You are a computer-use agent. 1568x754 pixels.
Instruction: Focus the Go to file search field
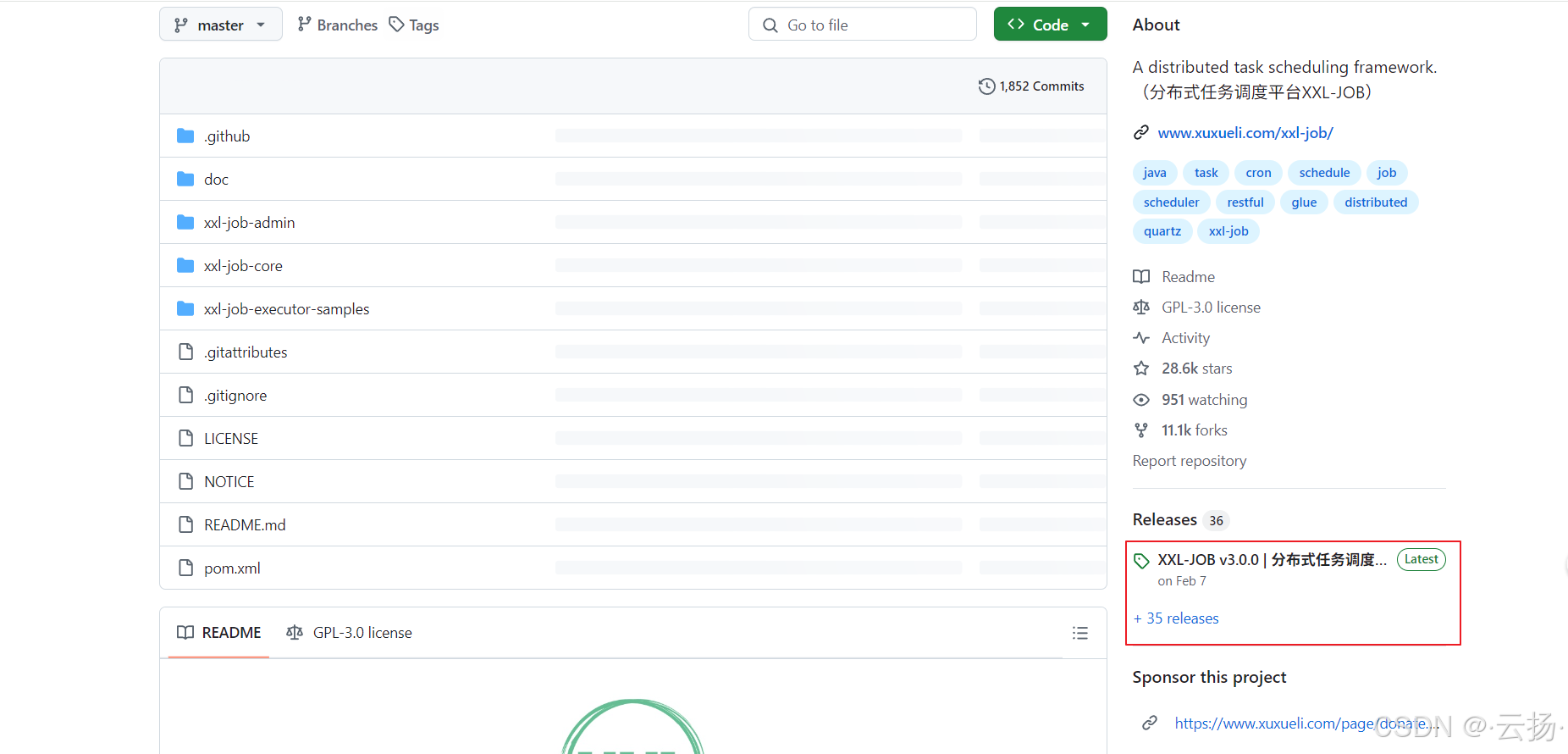[x=863, y=25]
